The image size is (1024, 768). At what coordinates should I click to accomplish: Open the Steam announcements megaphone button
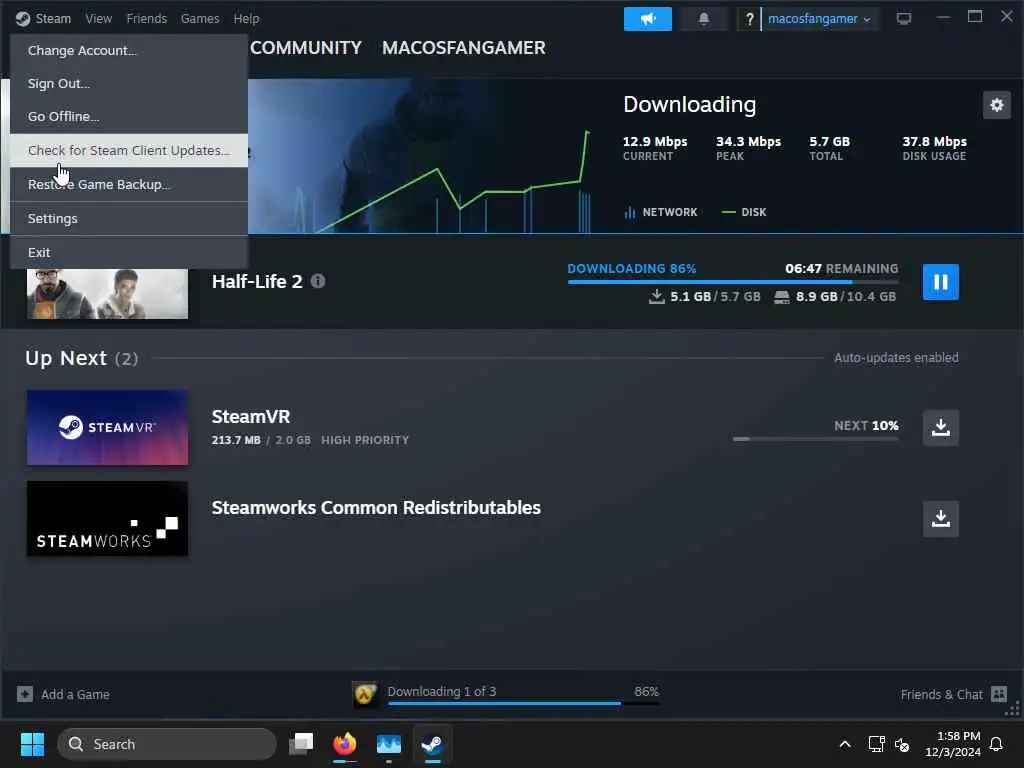(x=647, y=19)
